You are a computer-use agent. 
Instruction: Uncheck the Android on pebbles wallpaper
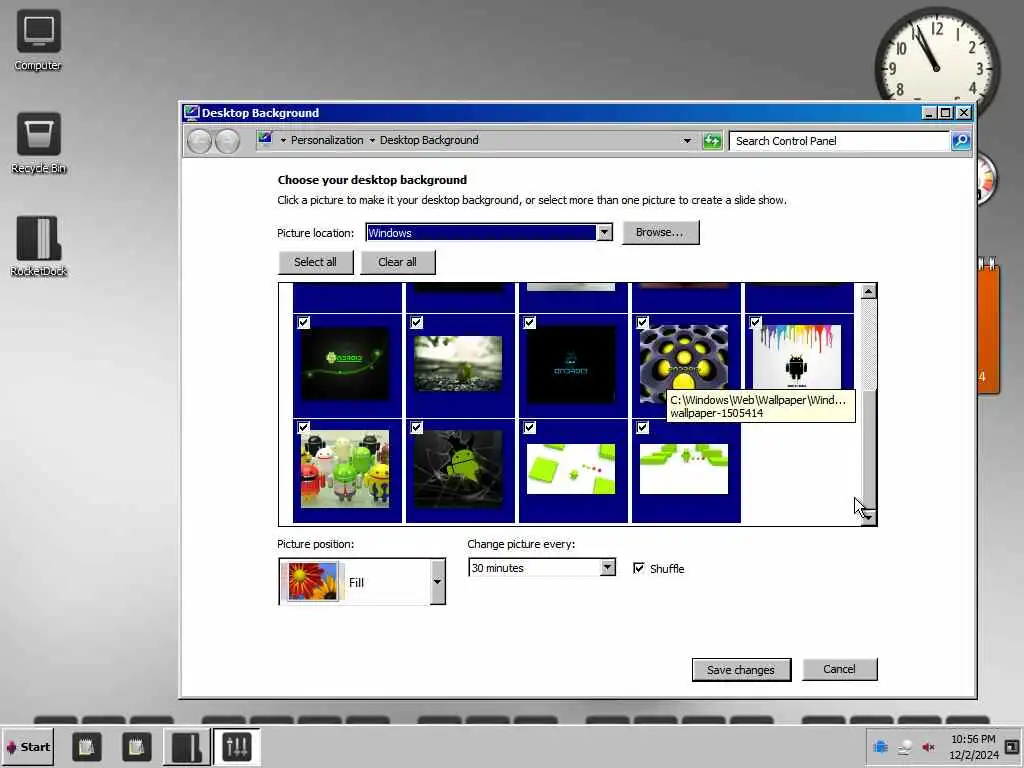coord(417,323)
